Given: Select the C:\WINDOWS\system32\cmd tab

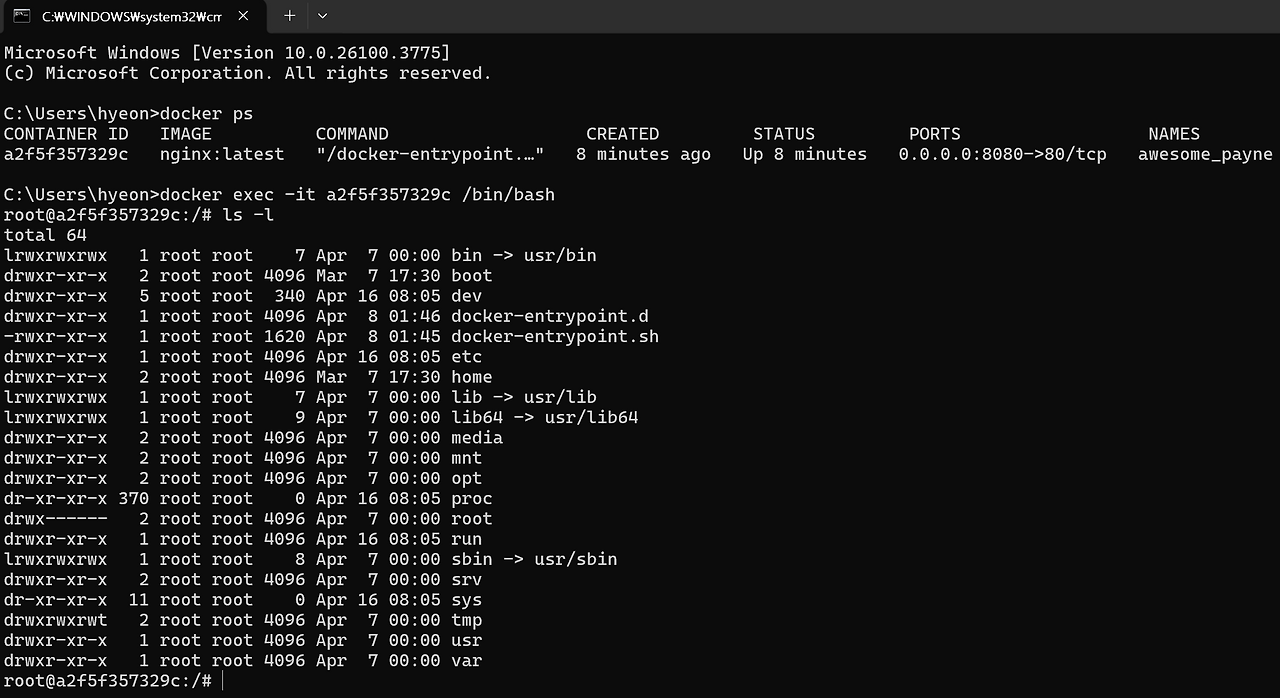Looking at the screenshot, I should click(134, 17).
